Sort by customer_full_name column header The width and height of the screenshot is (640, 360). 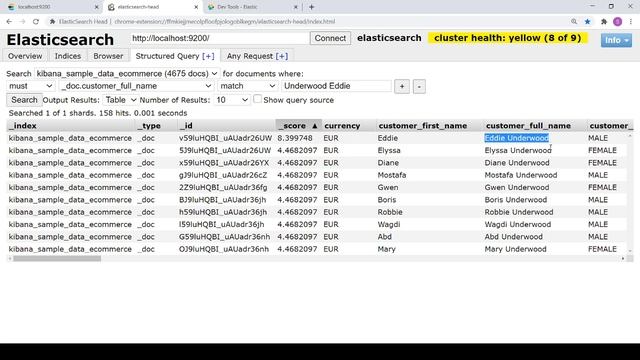pyautogui.click(x=535, y=126)
